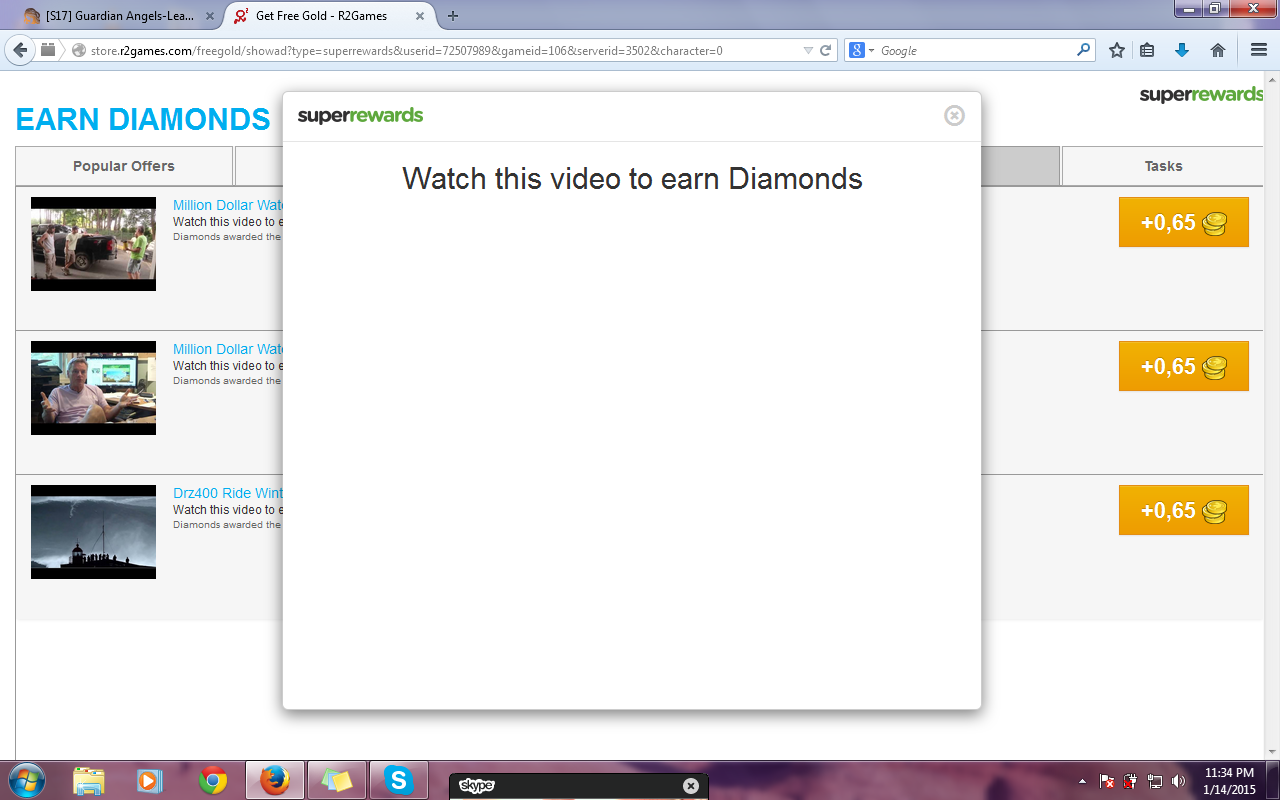Show bookmarks list icon in toolbar
The width and height of the screenshot is (1280, 800).
(1148, 51)
